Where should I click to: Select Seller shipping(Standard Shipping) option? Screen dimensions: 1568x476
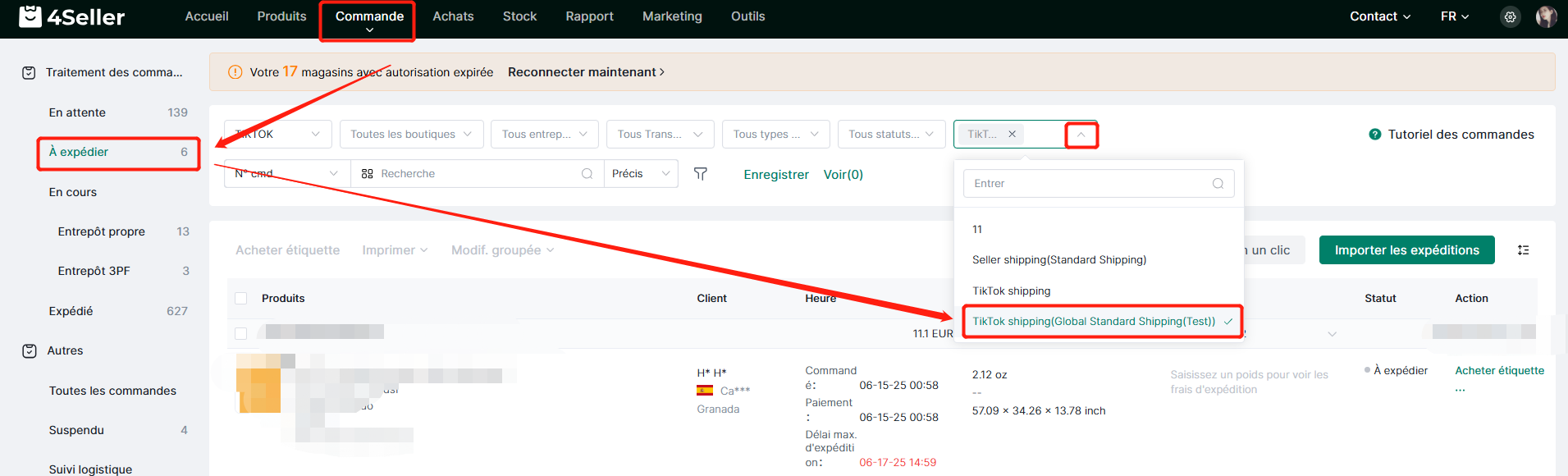(1099, 260)
